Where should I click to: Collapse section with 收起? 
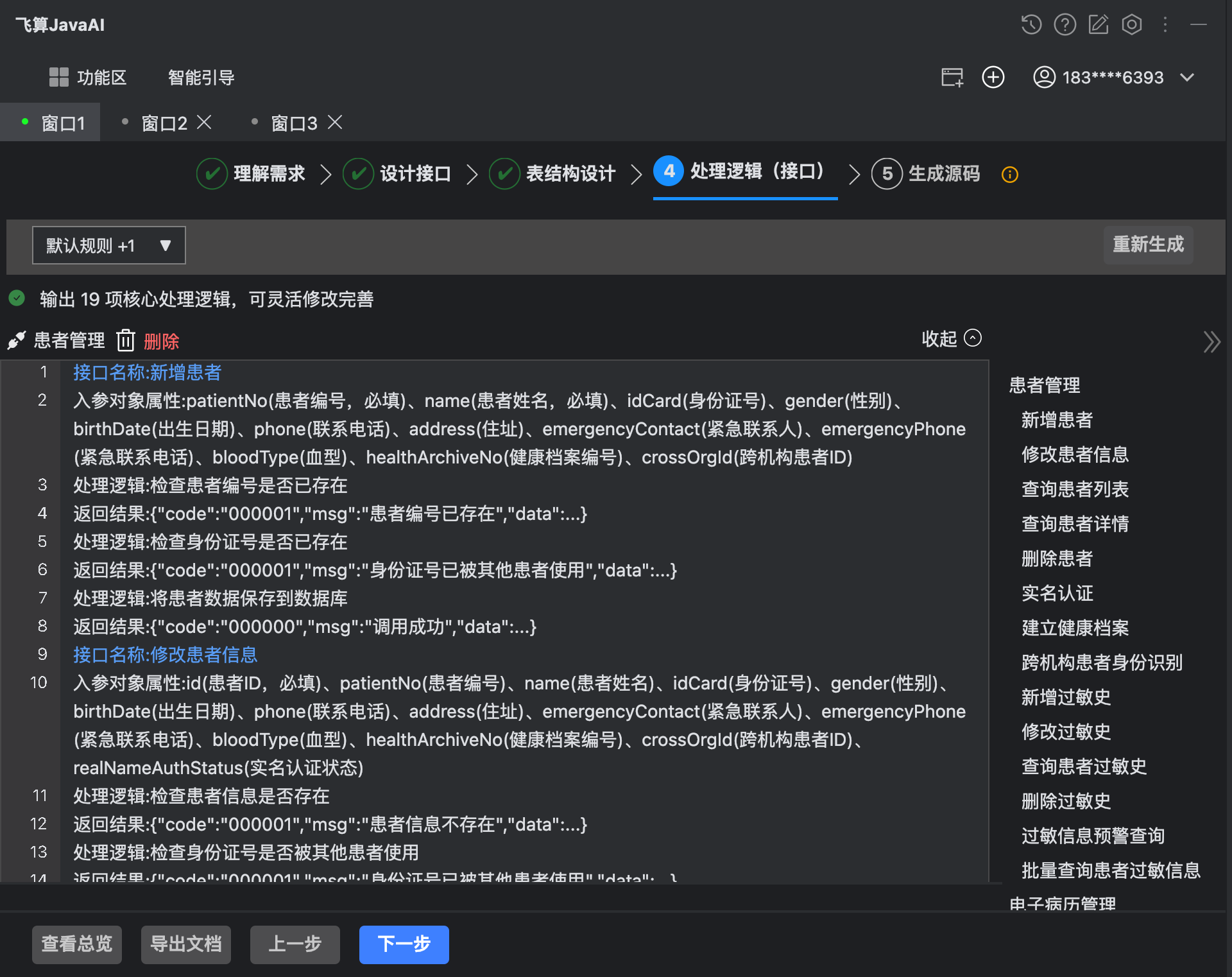[951, 338]
